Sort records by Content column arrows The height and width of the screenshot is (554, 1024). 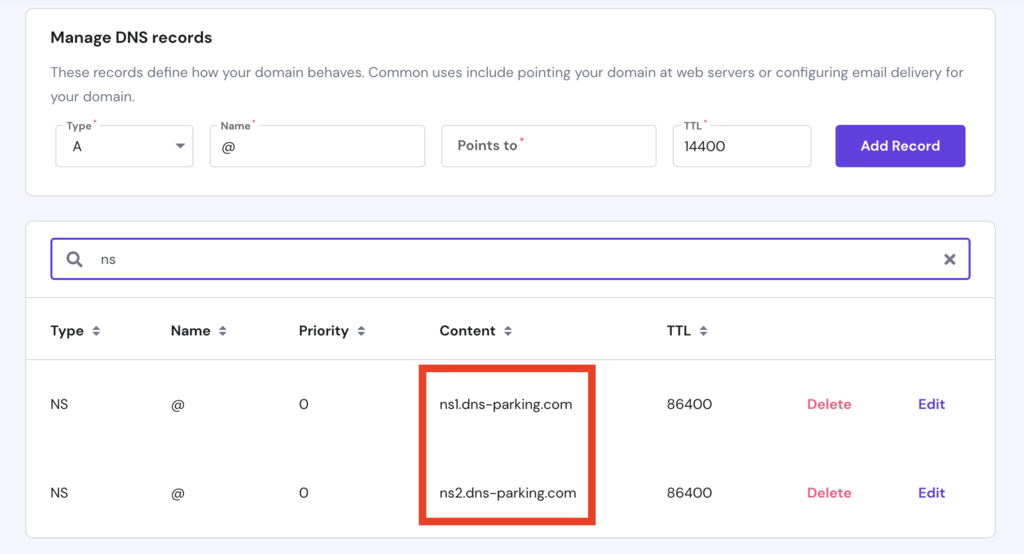pyautogui.click(x=508, y=331)
